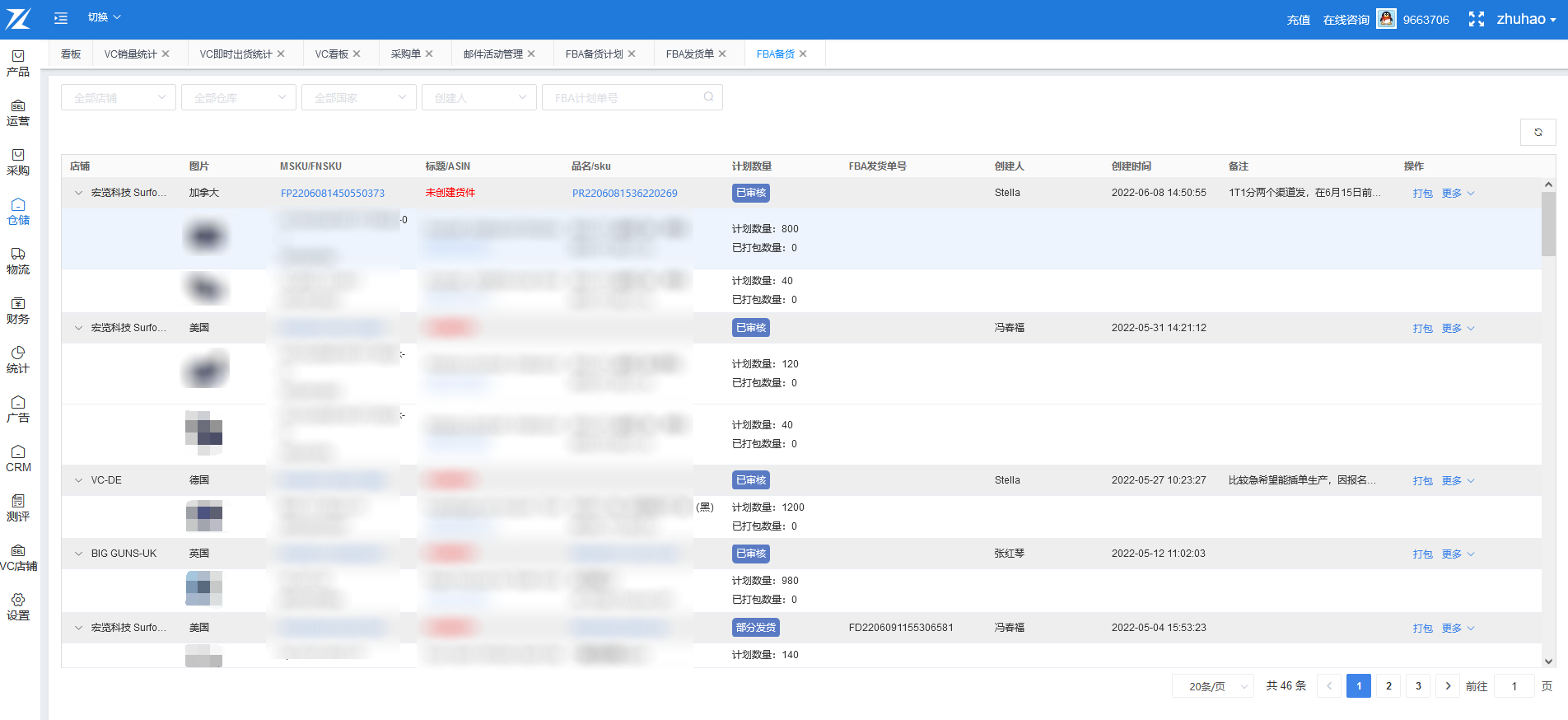This screenshot has height=720, width=1568.
Task: Switch to the 采购单 tab
Action: pyautogui.click(x=405, y=54)
